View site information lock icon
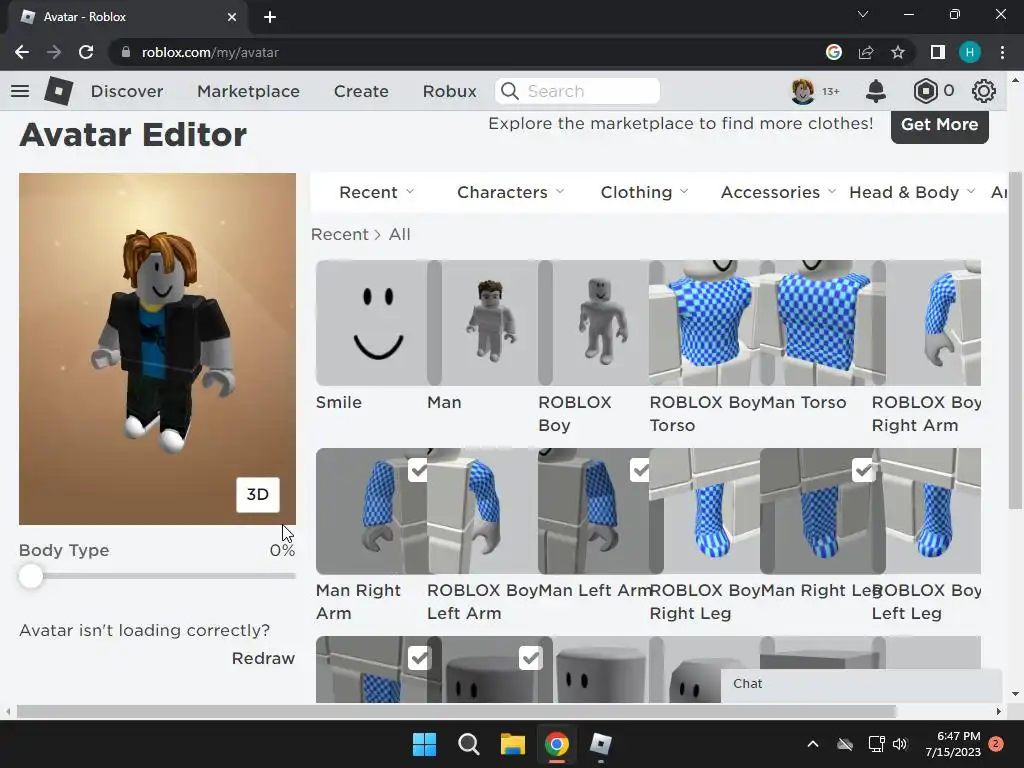This screenshot has width=1024, height=768. (x=126, y=52)
